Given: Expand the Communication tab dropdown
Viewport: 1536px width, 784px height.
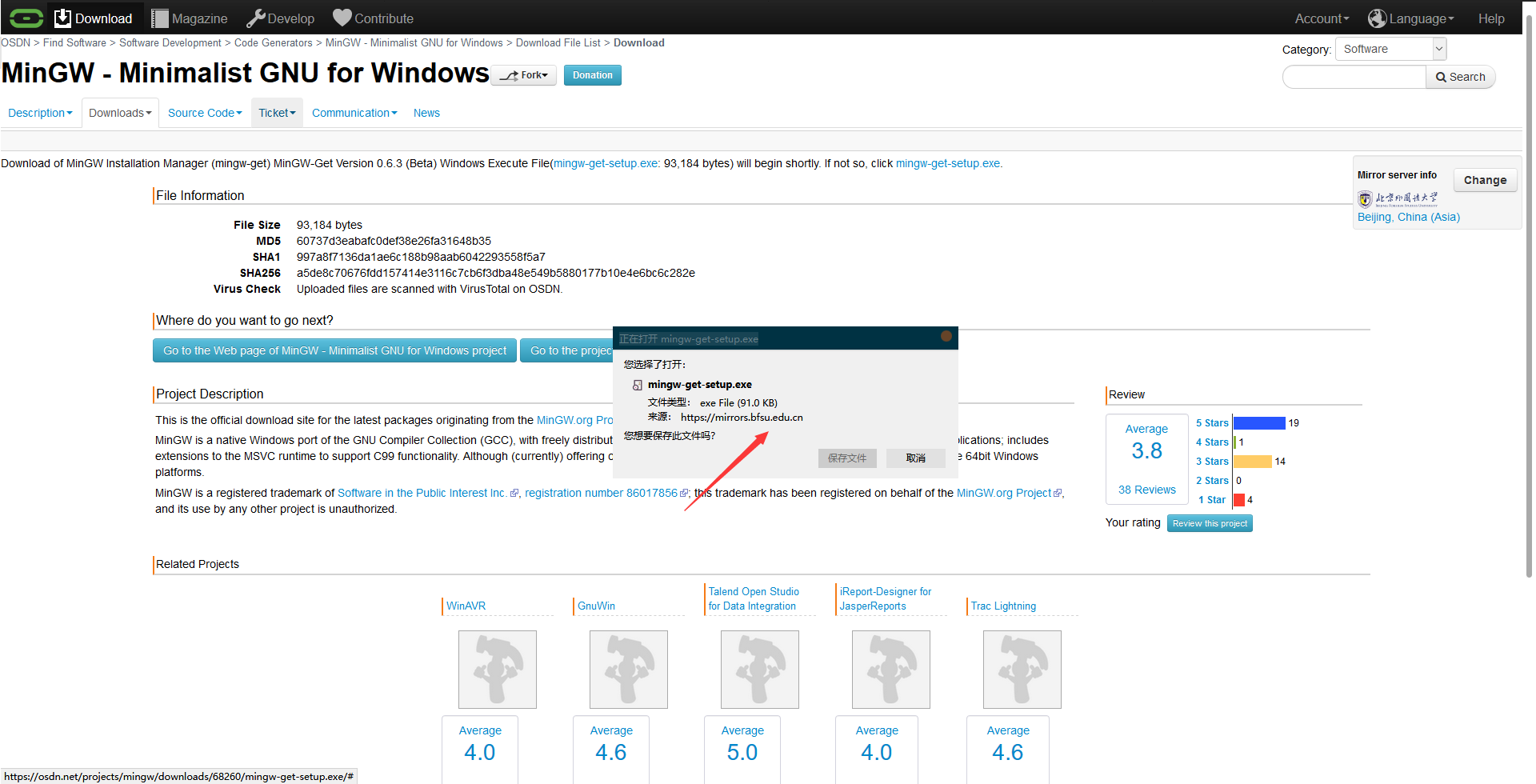Looking at the screenshot, I should tap(354, 113).
